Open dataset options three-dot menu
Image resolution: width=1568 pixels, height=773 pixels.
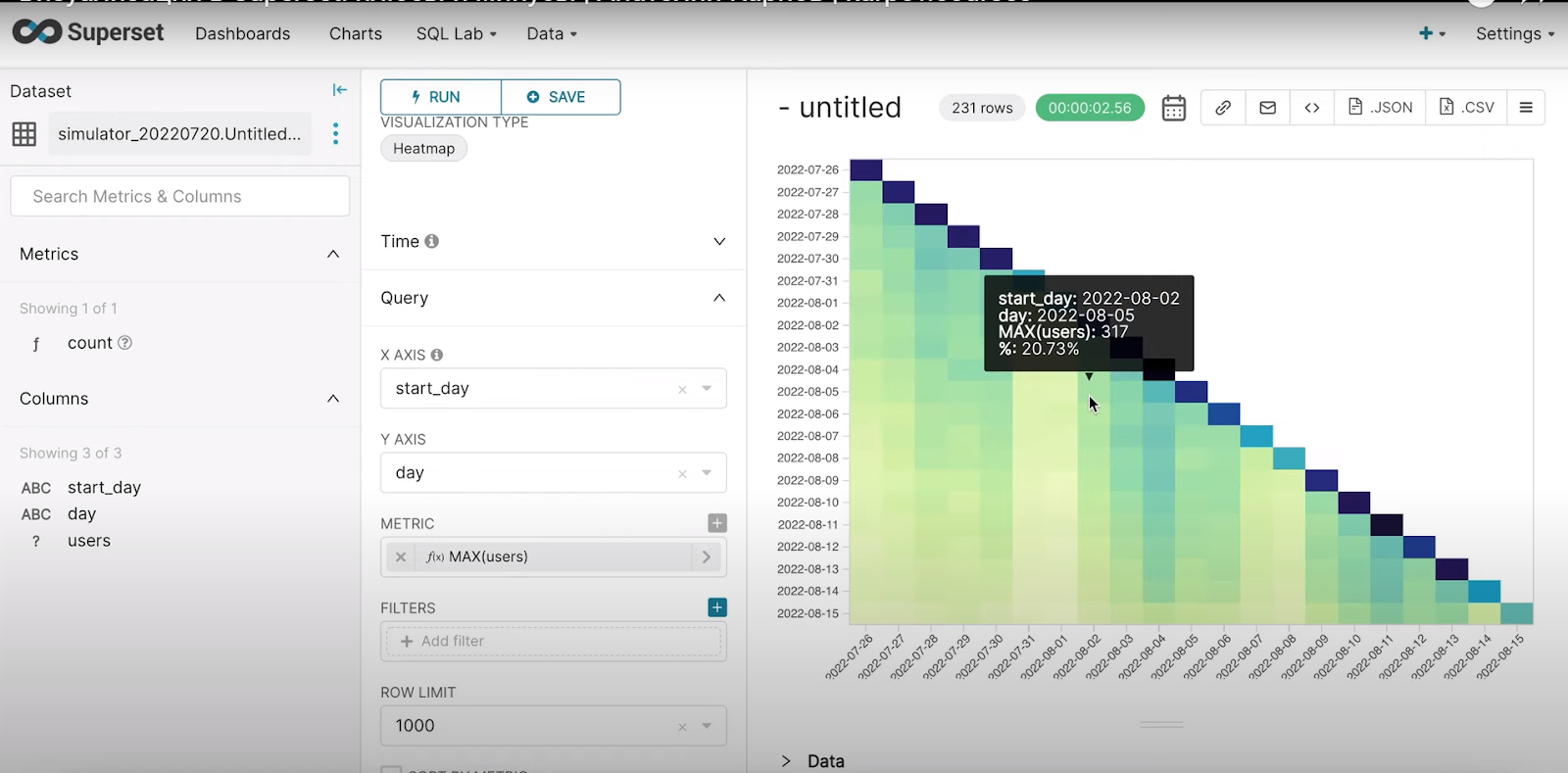click(335, 133)
